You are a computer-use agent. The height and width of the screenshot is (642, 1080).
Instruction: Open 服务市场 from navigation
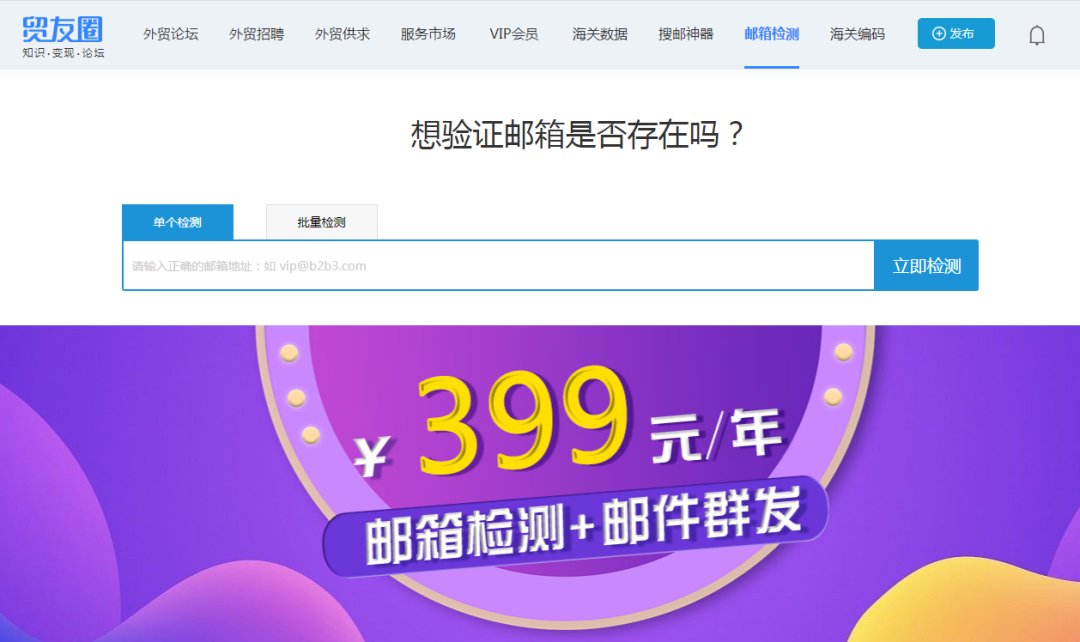[x=428, y=34]
